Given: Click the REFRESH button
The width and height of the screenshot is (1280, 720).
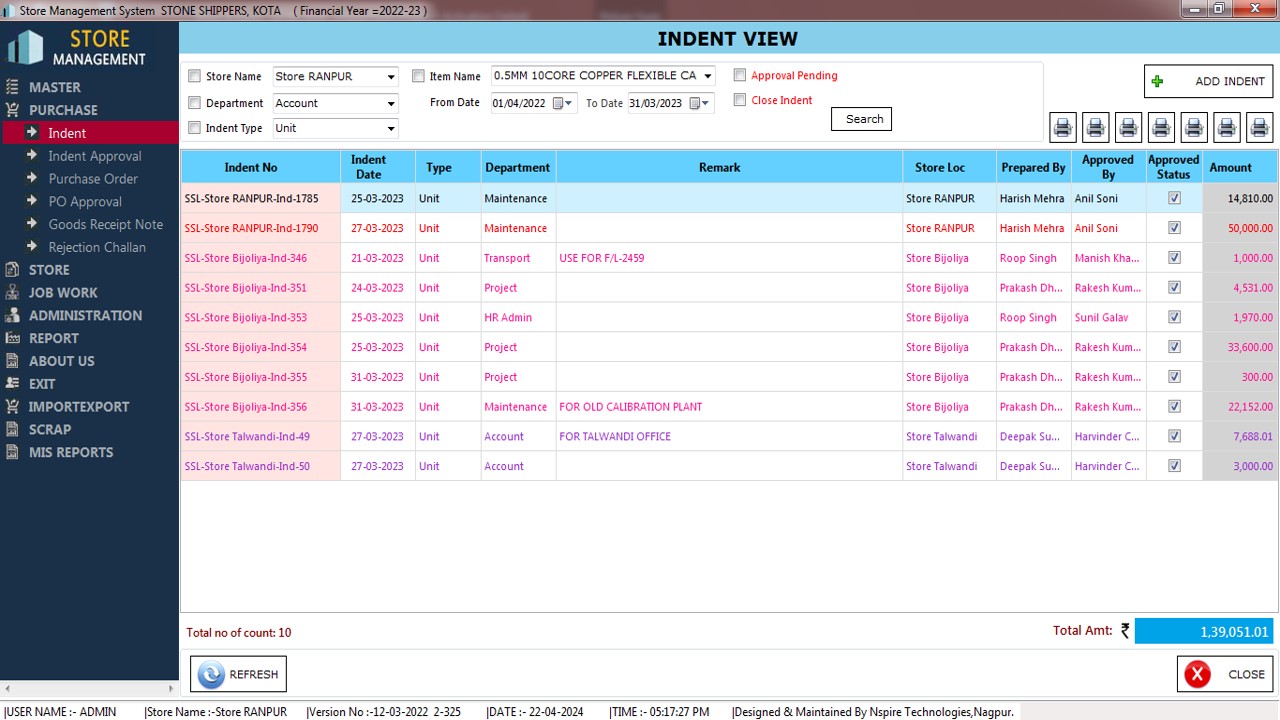Looking at the screenshot, I should [238, 674].
